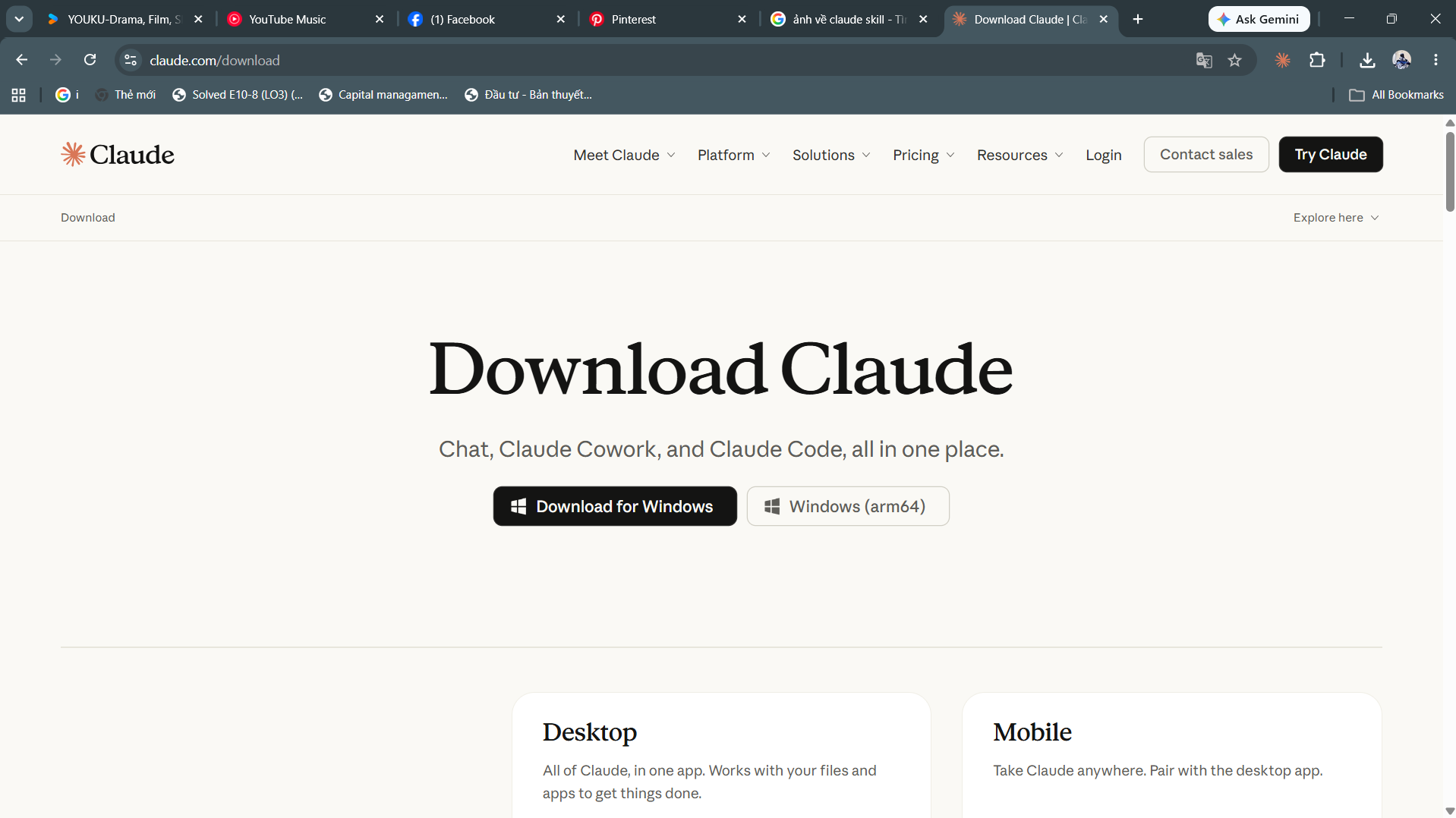
Task: Bookmark this page with the star icon
Action: [1235, 60]
